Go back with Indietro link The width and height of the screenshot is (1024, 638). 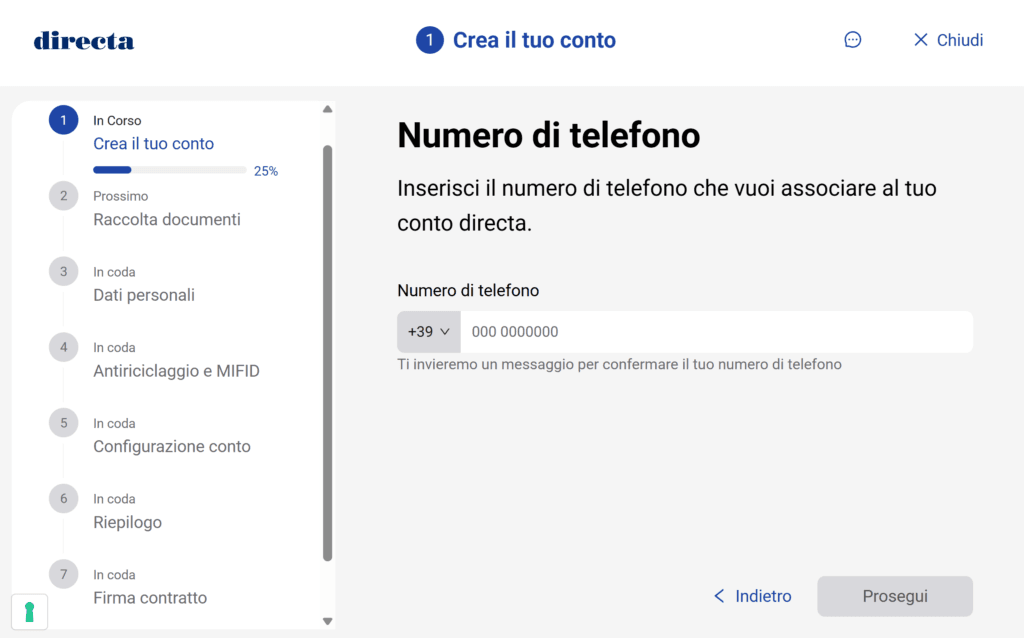coord(752,596)
